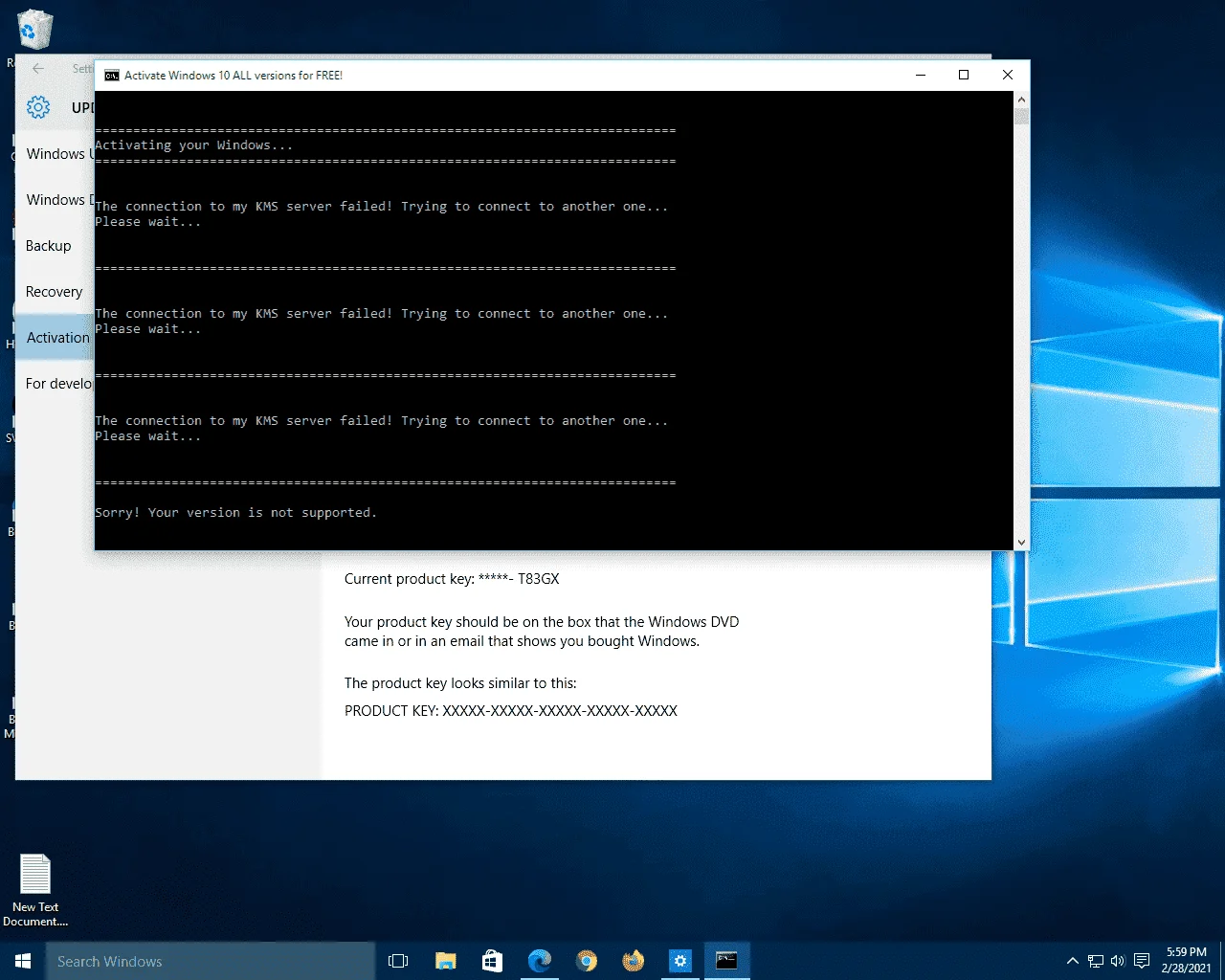Select Activation in the Settings sidebar
Viewport: 1225px width, 980px height.
click(x=55, y=338)
